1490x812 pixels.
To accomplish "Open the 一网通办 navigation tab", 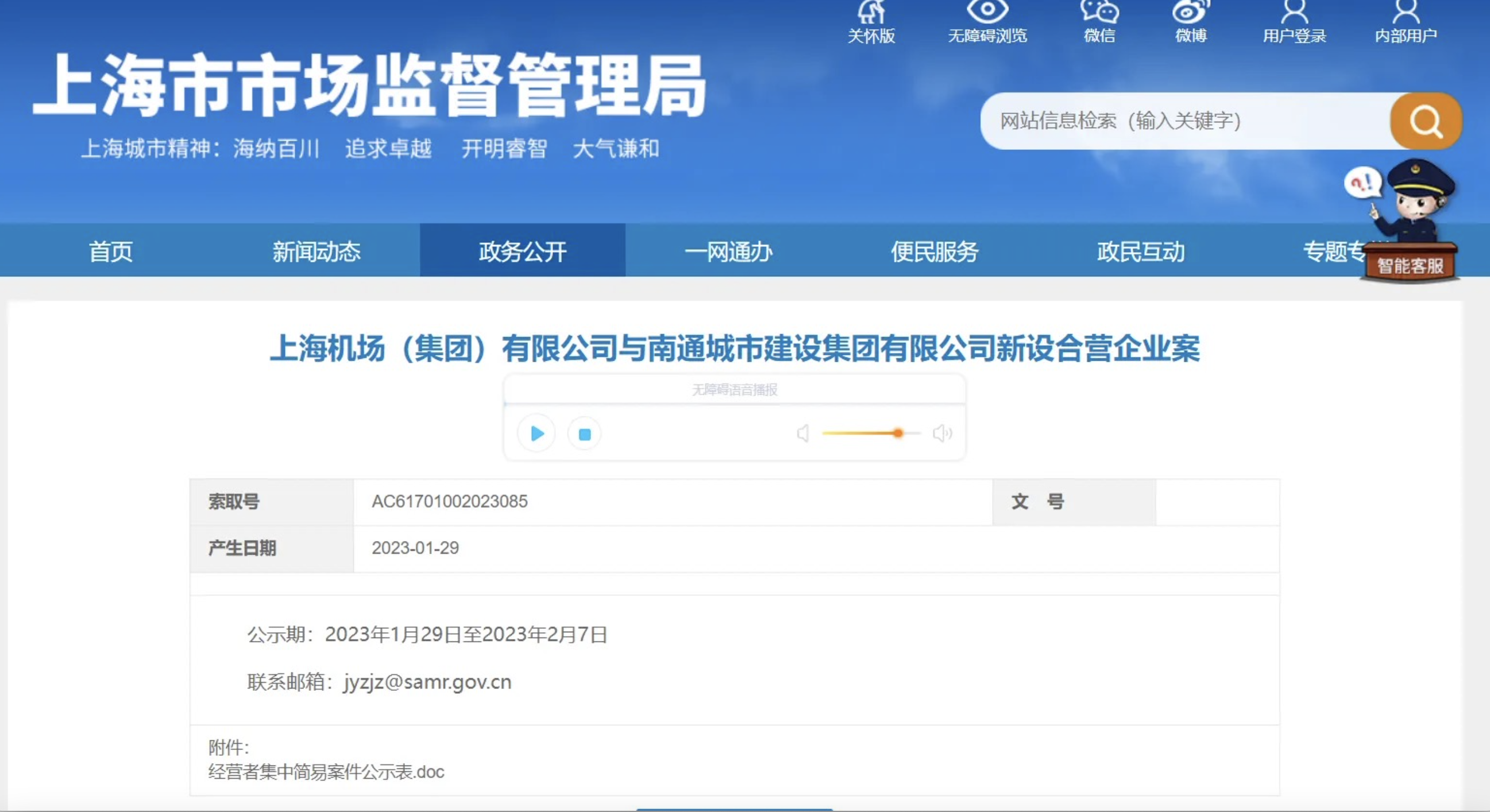I will point(728,252).
